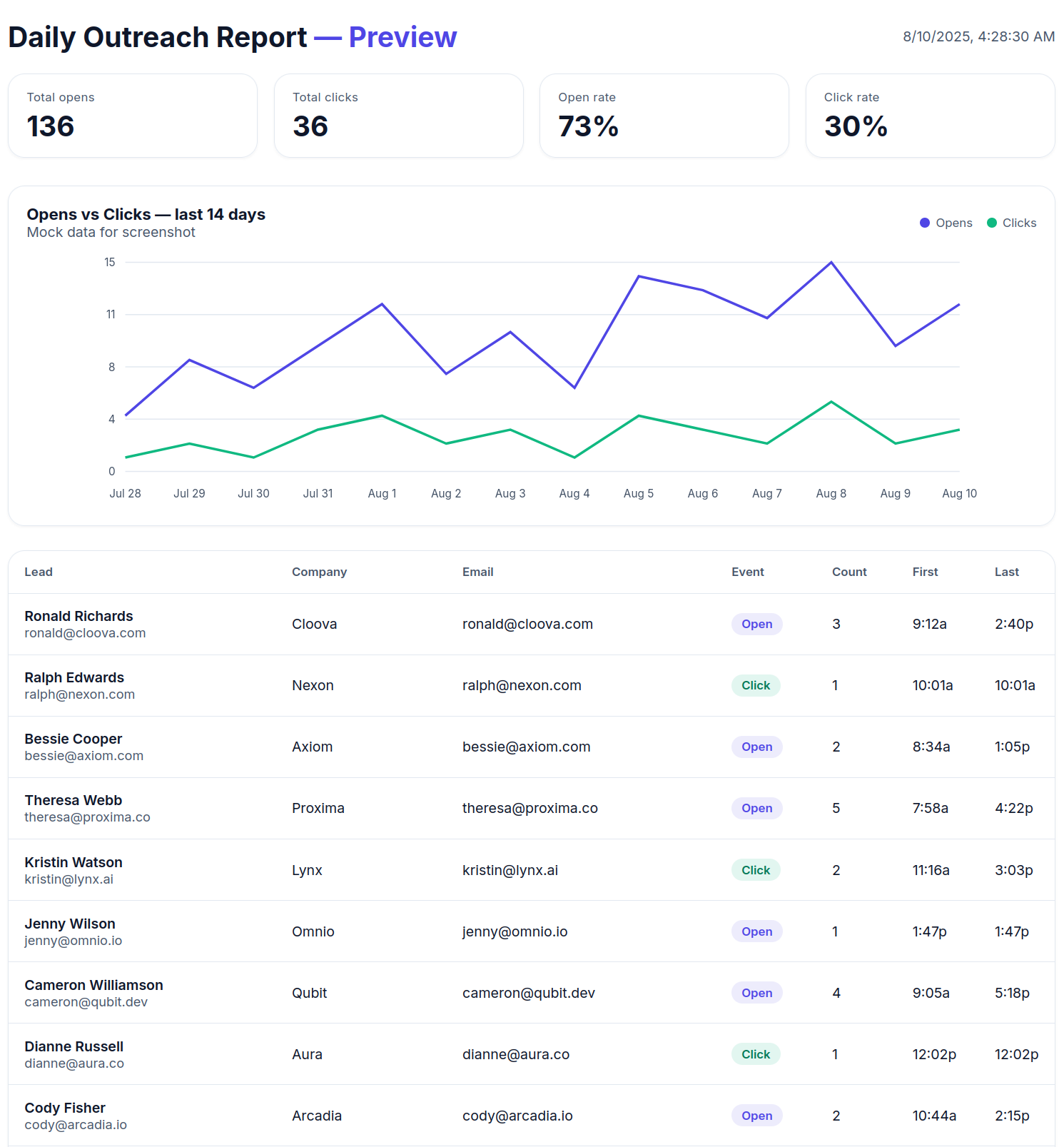
Task: Open Cameron Williamson lead name
Action: pos(93,985)
